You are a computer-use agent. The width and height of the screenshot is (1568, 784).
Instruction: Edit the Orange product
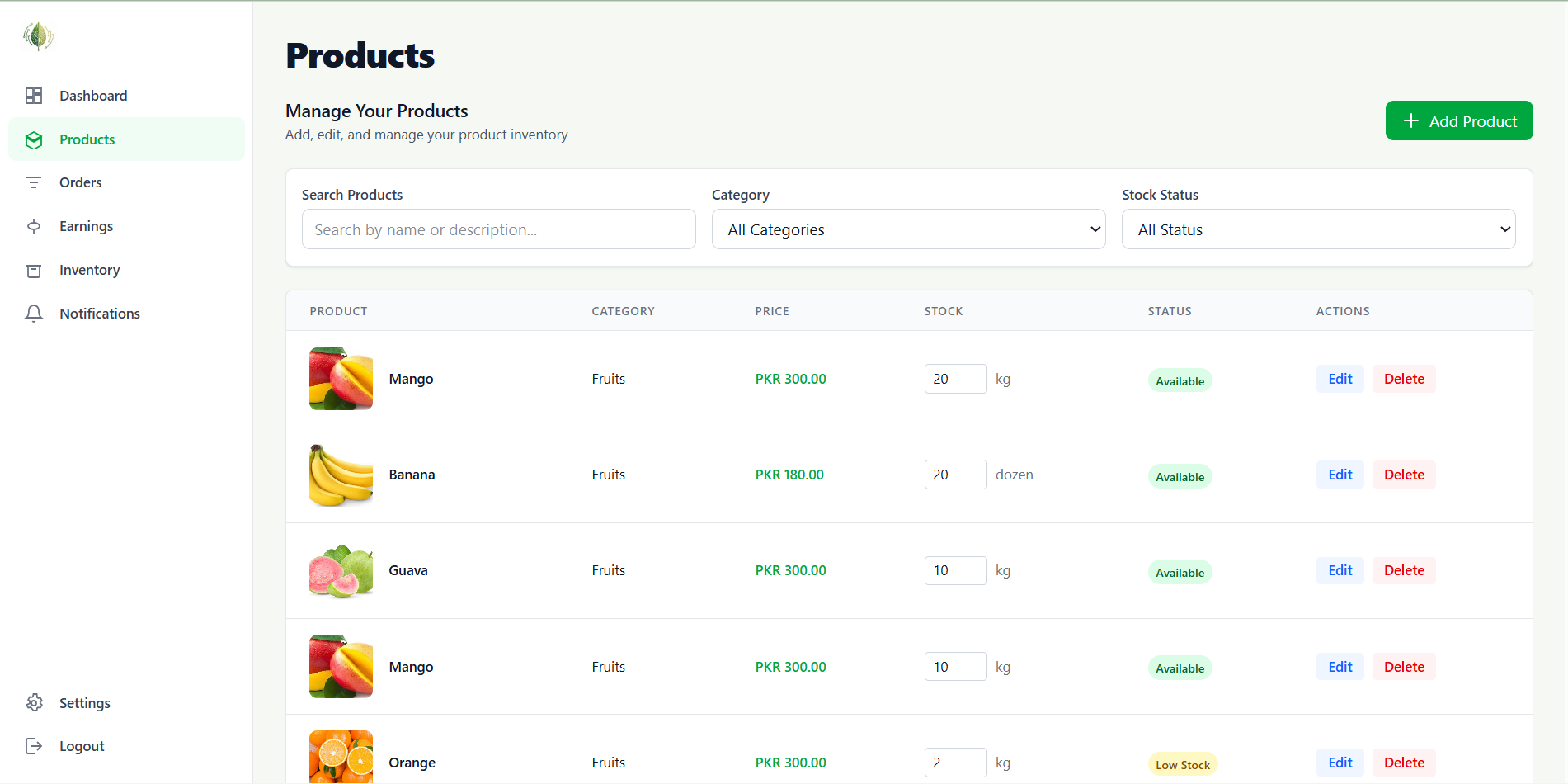click(1340, 763)
